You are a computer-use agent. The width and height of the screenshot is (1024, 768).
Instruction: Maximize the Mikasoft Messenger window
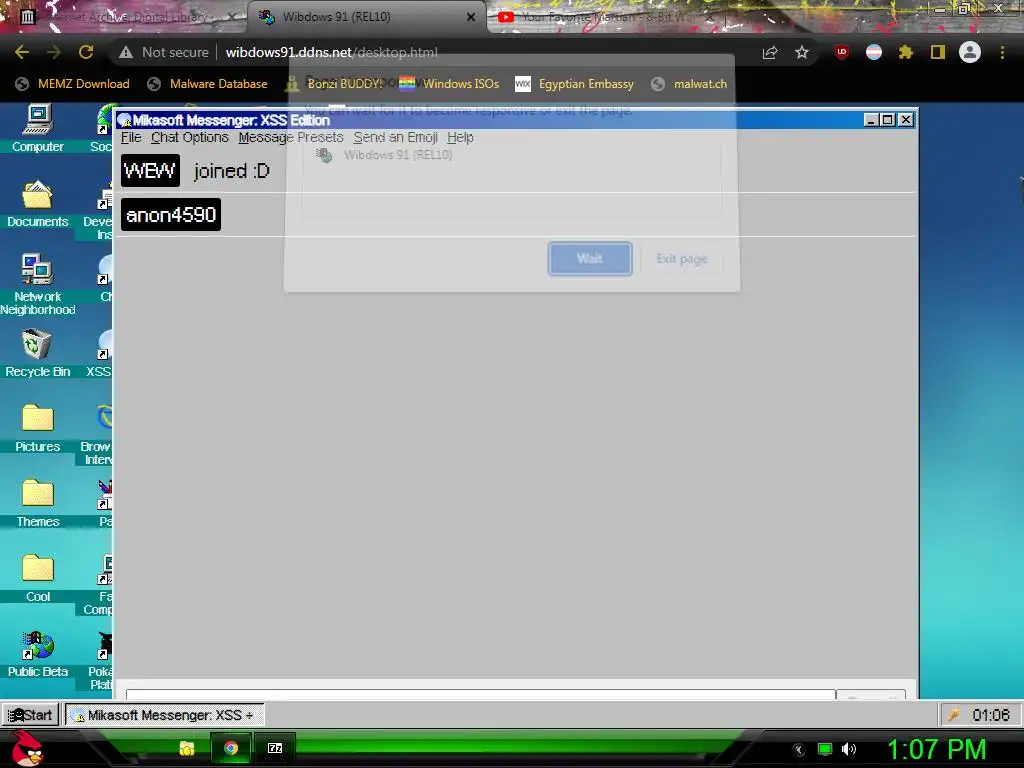[x=888, y=120]
